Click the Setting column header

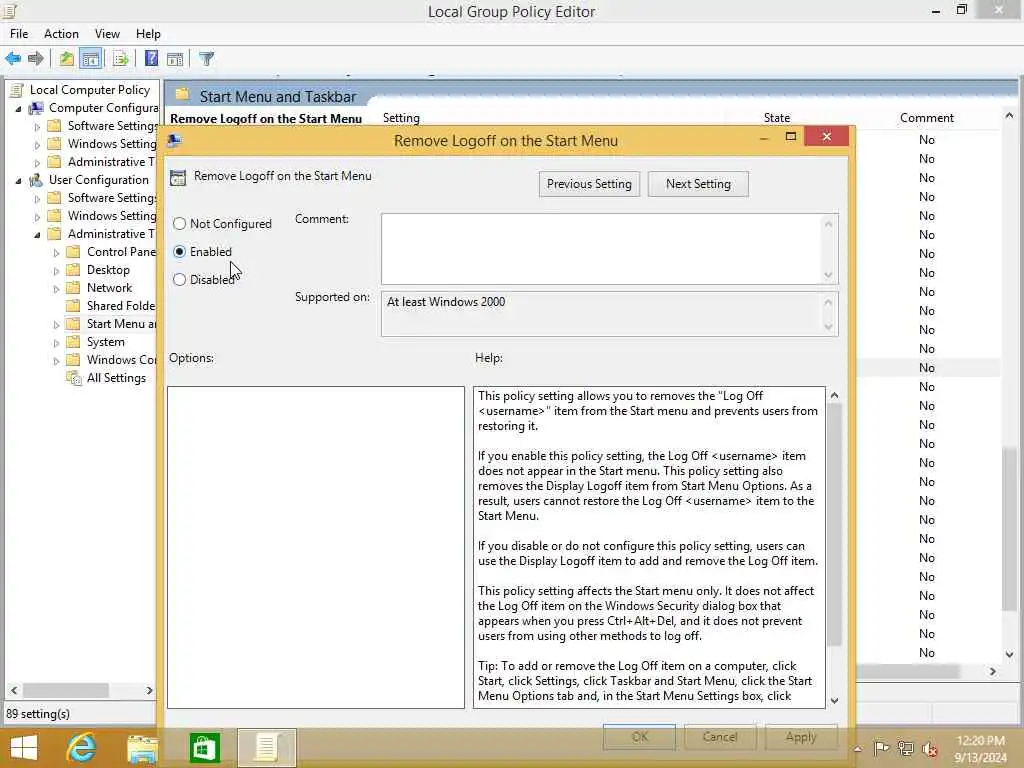pos(401,118)
